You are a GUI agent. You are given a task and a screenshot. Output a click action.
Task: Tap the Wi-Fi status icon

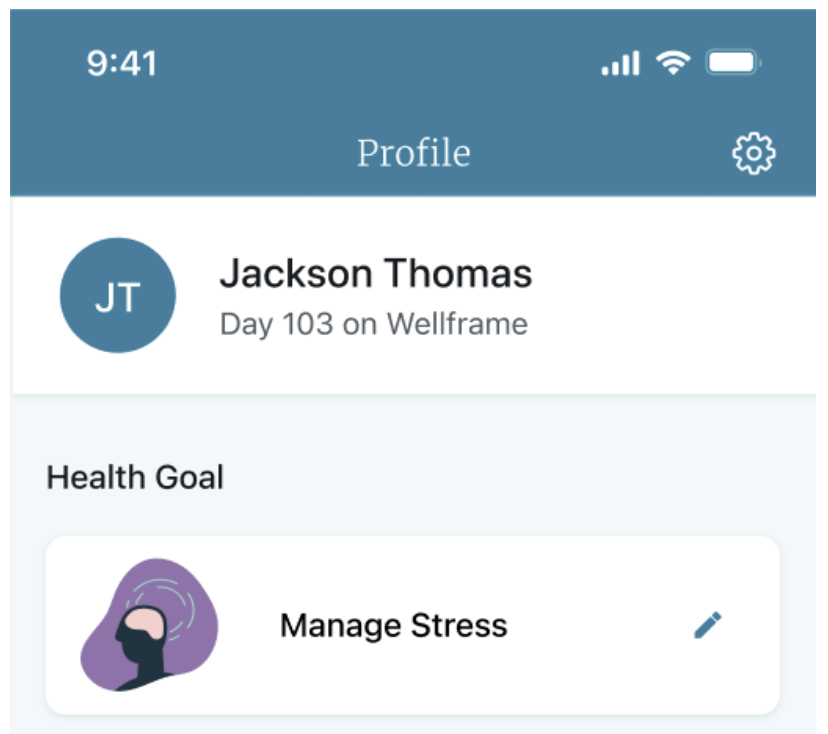coord(673,64)
